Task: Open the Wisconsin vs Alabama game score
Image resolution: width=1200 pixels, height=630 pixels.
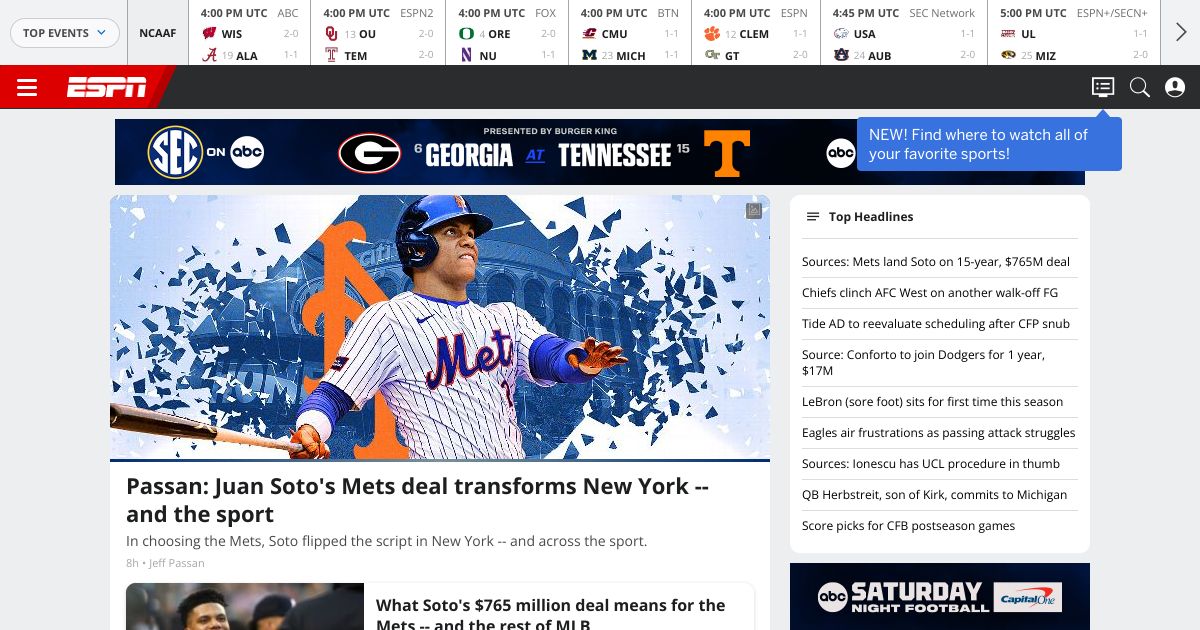Action: pyautogui.click(x=250, y=34)
